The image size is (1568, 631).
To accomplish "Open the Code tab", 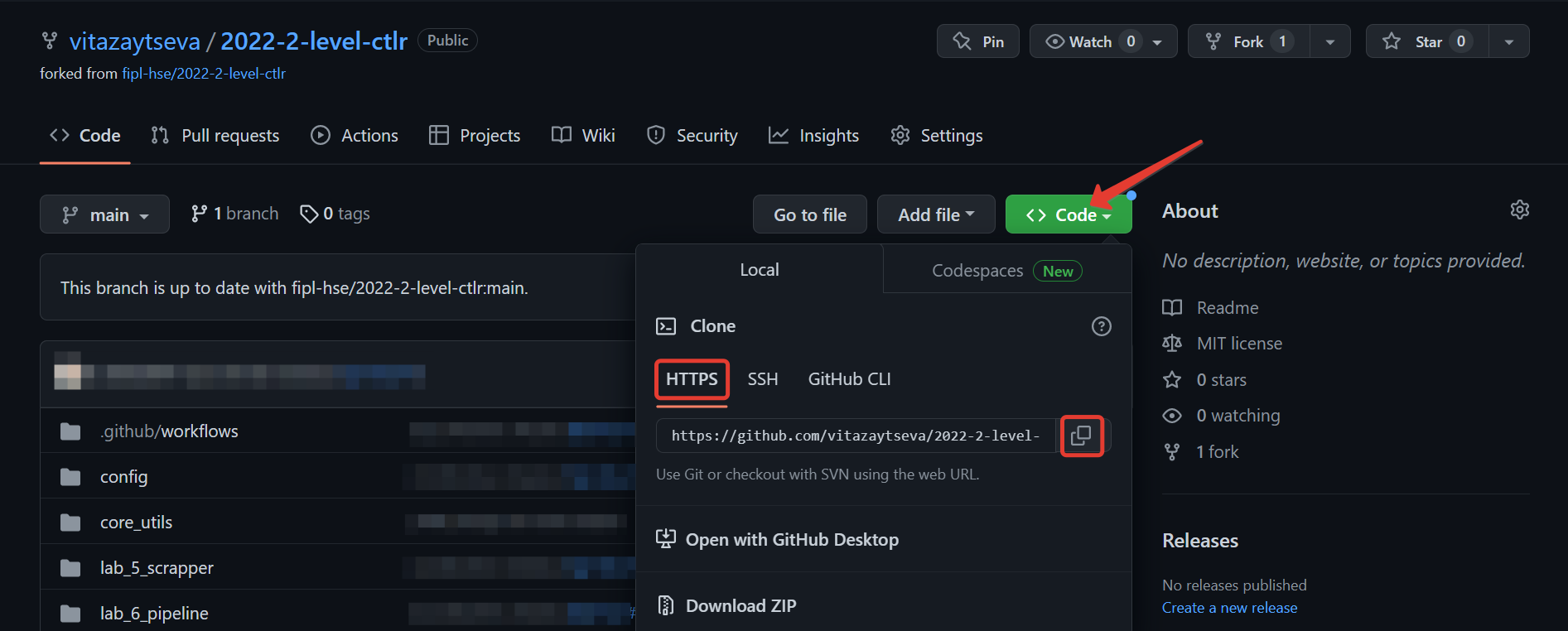I will pyautogui.click(x=85, y=136).
